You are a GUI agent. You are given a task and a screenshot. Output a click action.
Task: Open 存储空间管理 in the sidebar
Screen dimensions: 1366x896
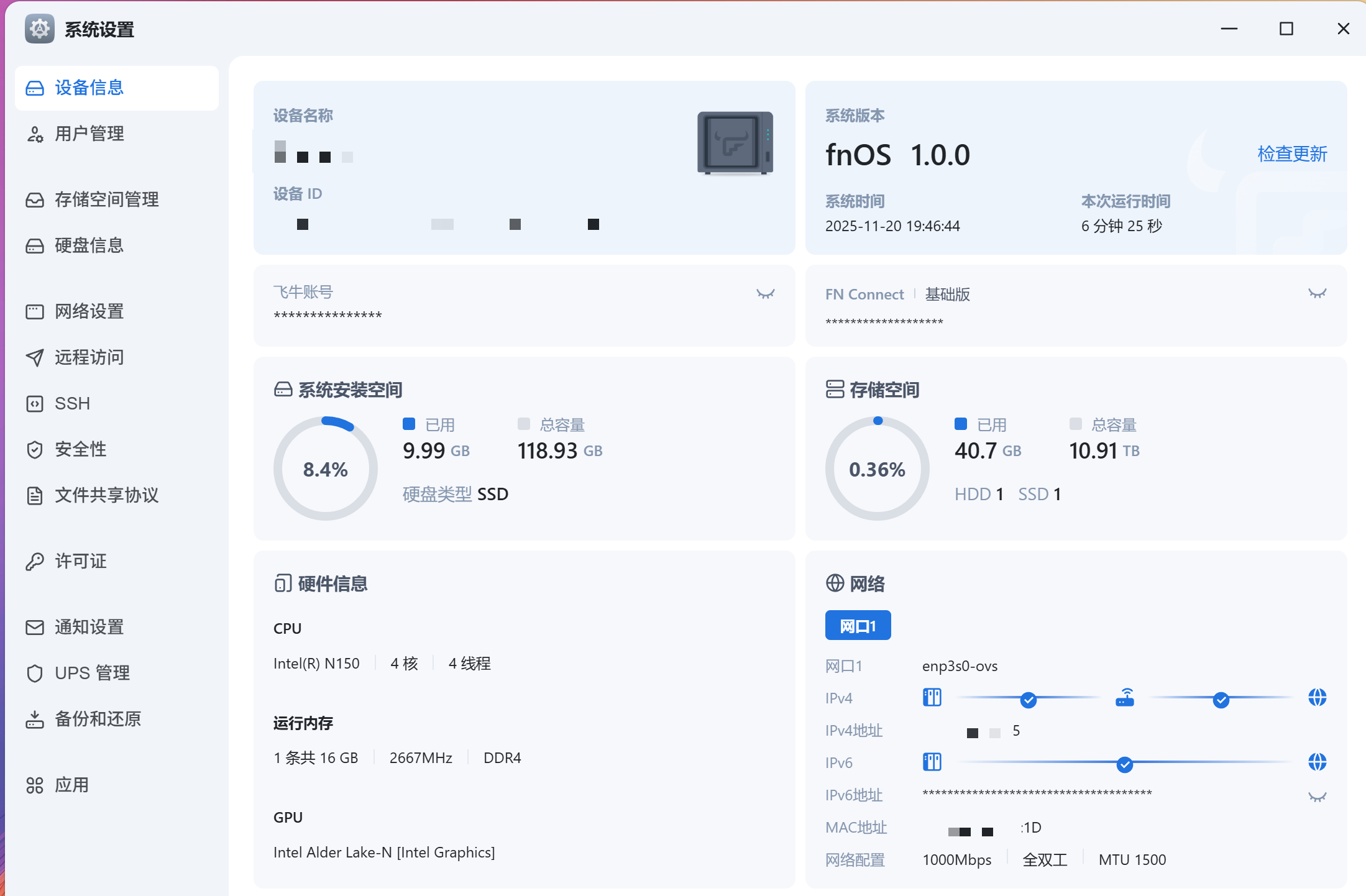pos(106,199)
